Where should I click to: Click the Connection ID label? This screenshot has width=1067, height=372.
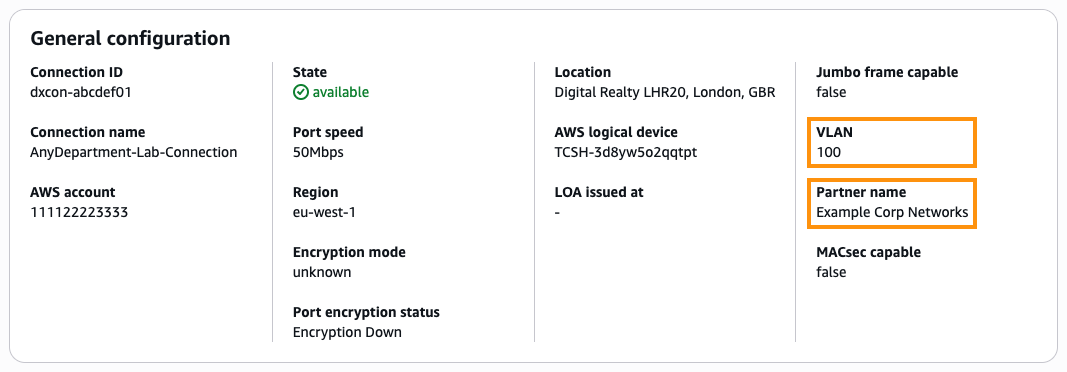(76, 72)
